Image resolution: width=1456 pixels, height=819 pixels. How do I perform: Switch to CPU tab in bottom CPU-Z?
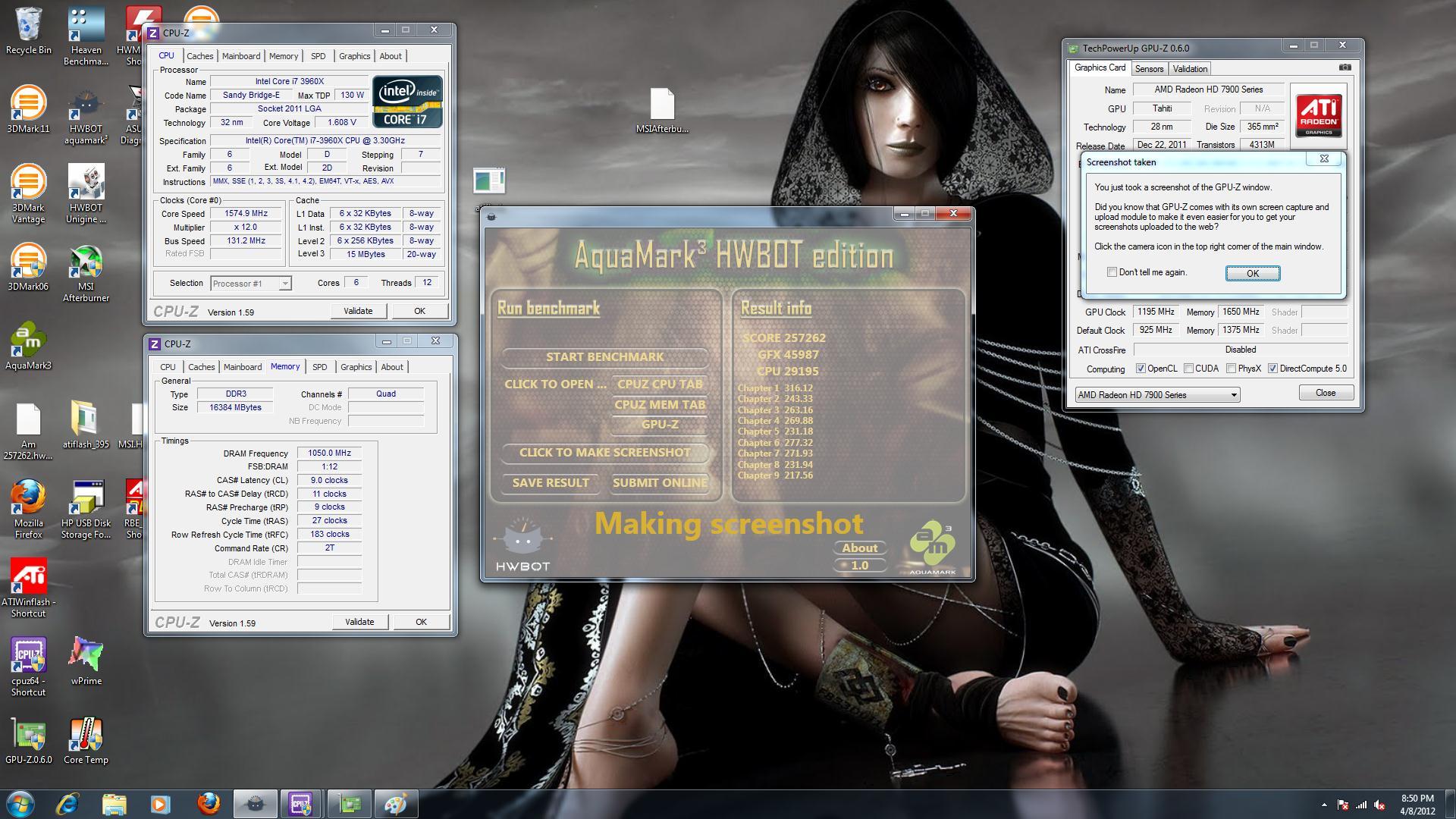click(x=168, y=367)
